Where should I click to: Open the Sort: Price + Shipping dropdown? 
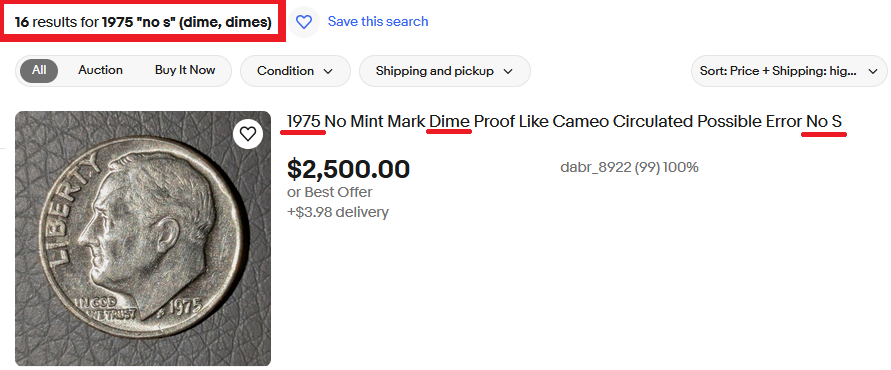pos(789,71)
